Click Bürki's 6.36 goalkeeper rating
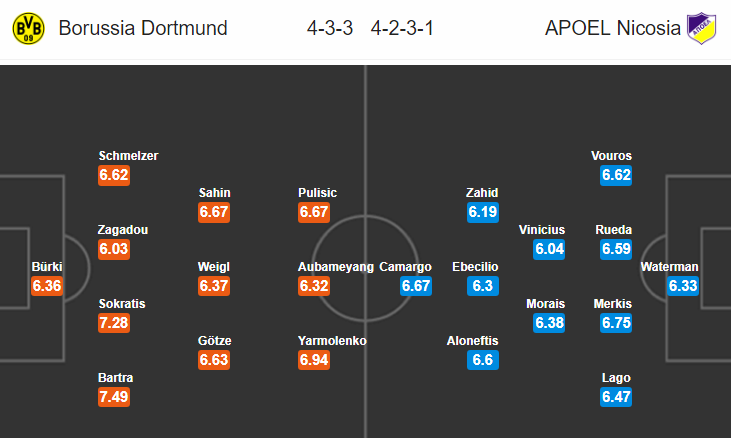 click(x=47, y=286)
